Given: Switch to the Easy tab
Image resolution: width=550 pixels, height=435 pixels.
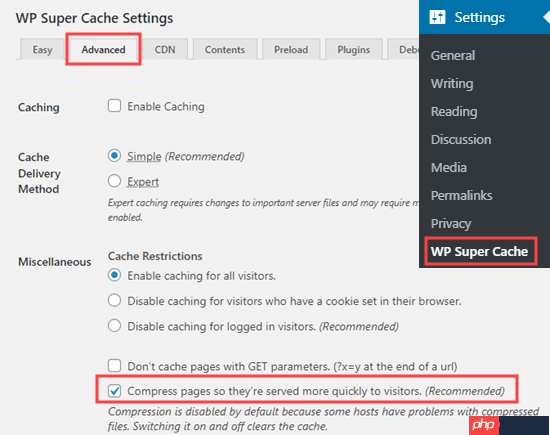Looking at the screenshot, I should [42, 49].
